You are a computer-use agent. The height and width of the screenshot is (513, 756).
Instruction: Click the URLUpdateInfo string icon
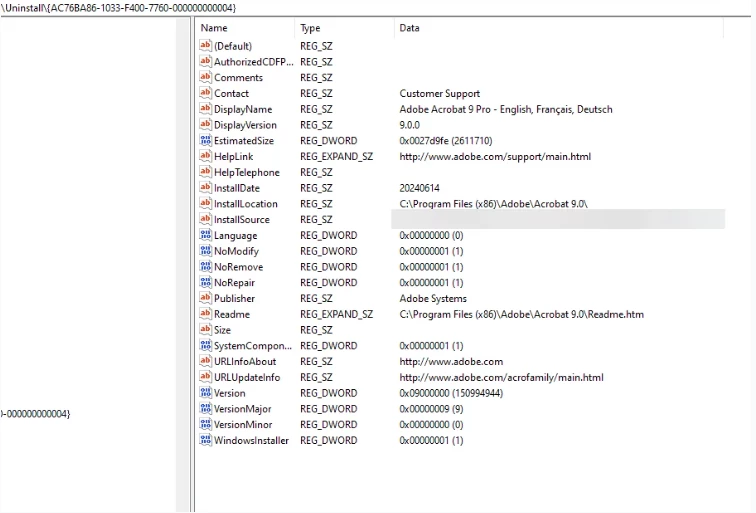click(x=205, y=377)
